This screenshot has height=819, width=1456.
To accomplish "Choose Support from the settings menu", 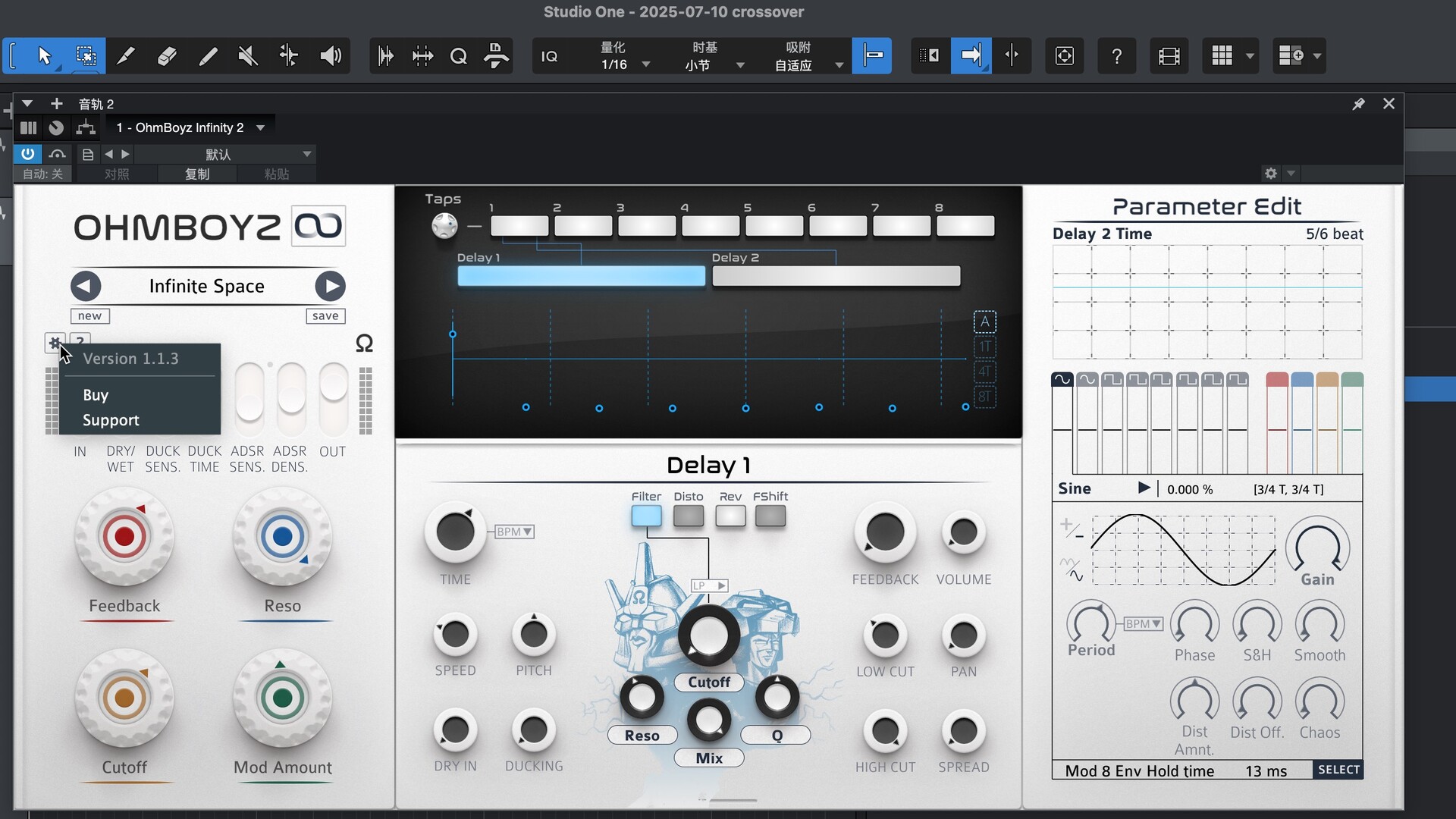I will [x=111, y=420].
